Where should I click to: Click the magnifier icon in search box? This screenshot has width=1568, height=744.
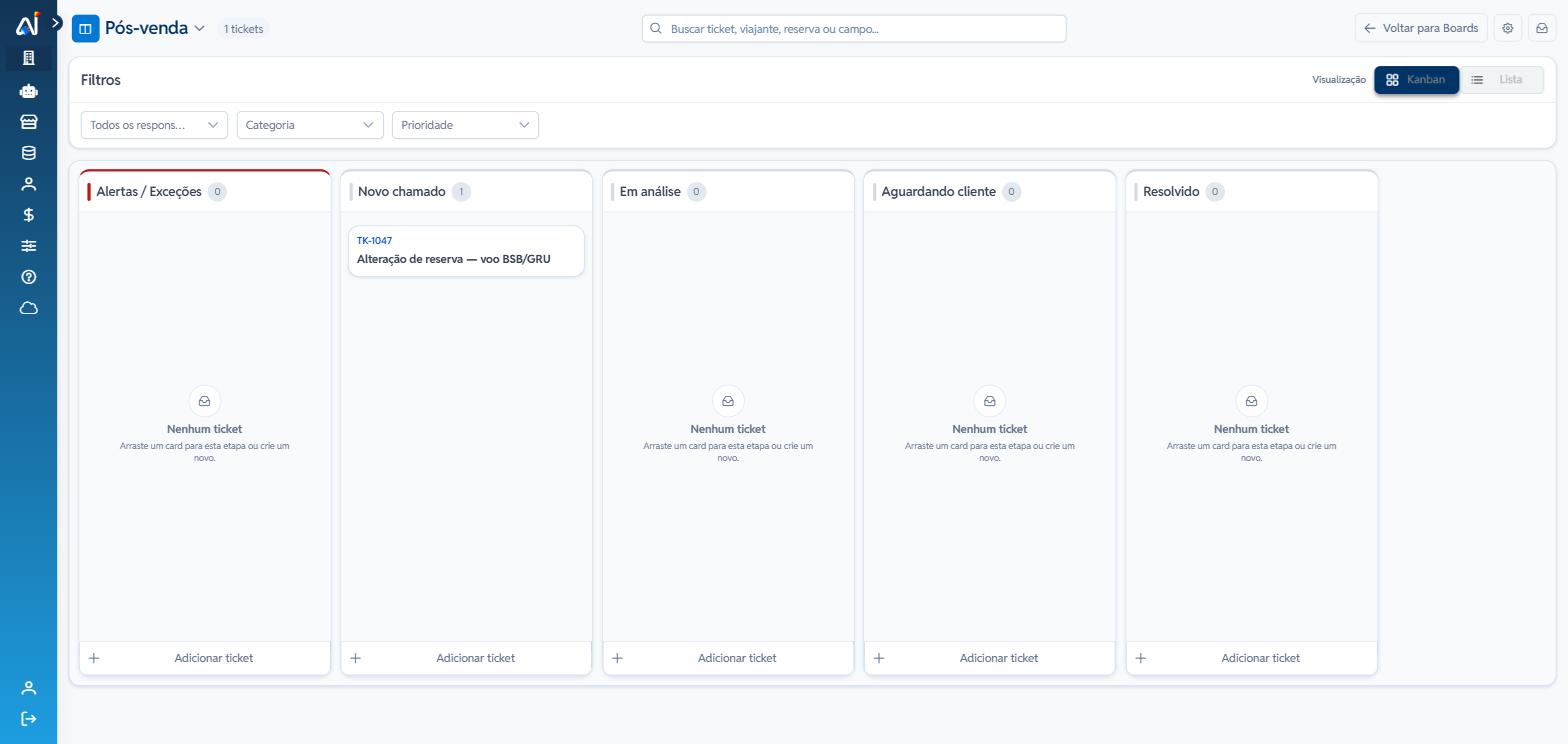(656, 28)
